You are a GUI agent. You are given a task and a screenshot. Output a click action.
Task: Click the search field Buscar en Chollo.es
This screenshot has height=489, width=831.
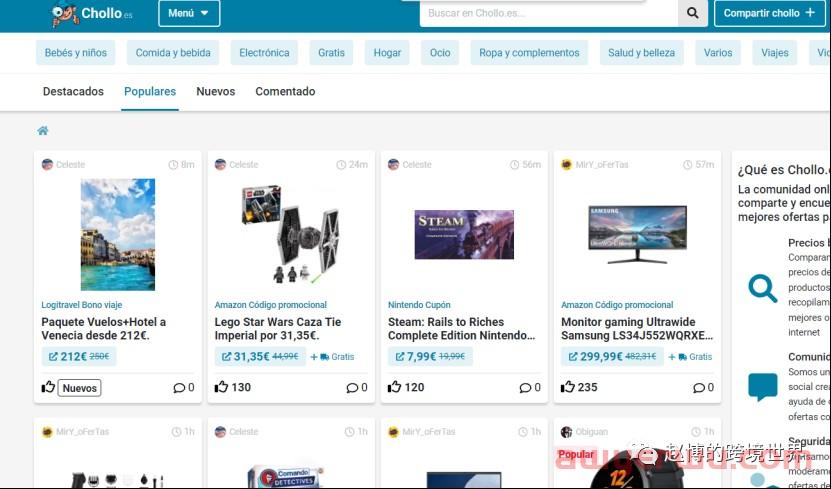pos(549,13)
